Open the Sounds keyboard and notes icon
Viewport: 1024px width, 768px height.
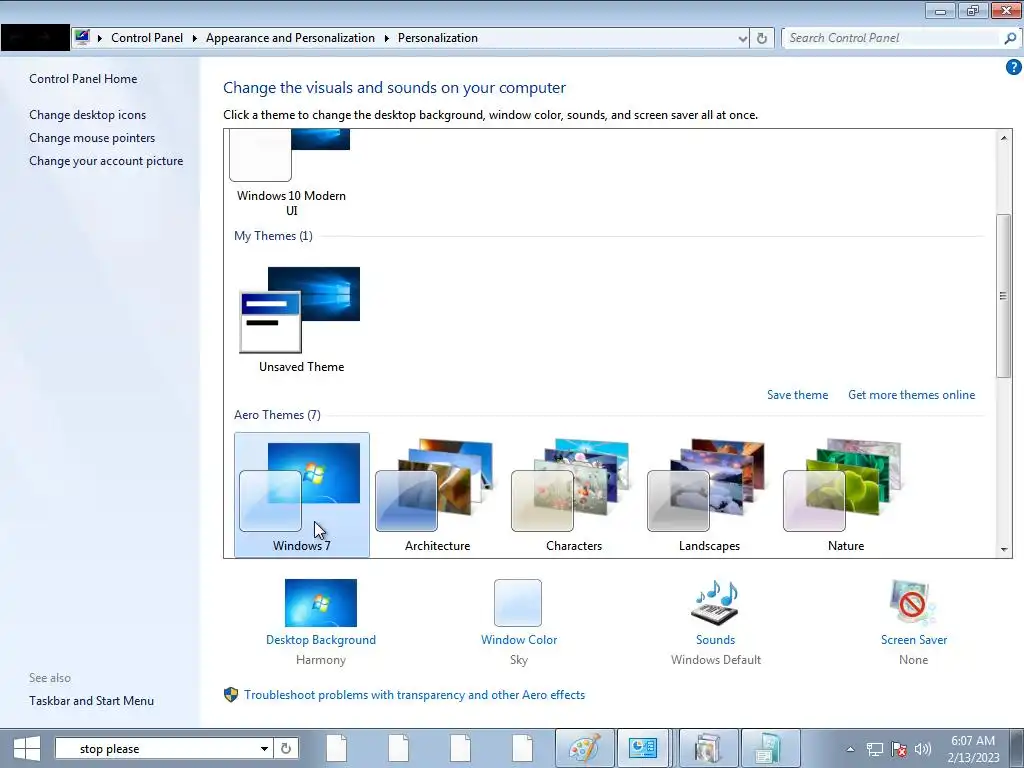[x=715, y=603]
